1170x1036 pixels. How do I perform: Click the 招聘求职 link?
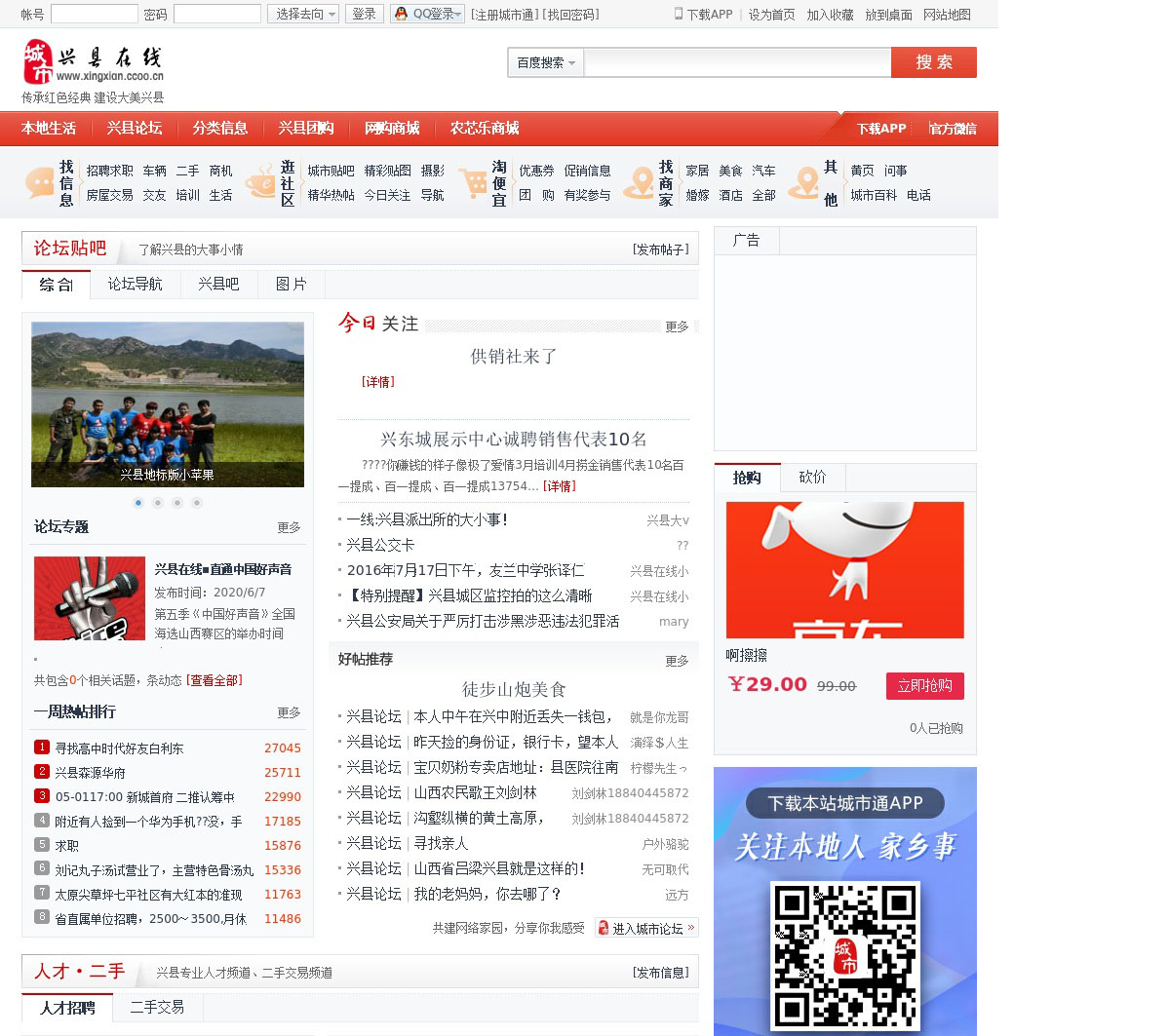pos(109,171)
